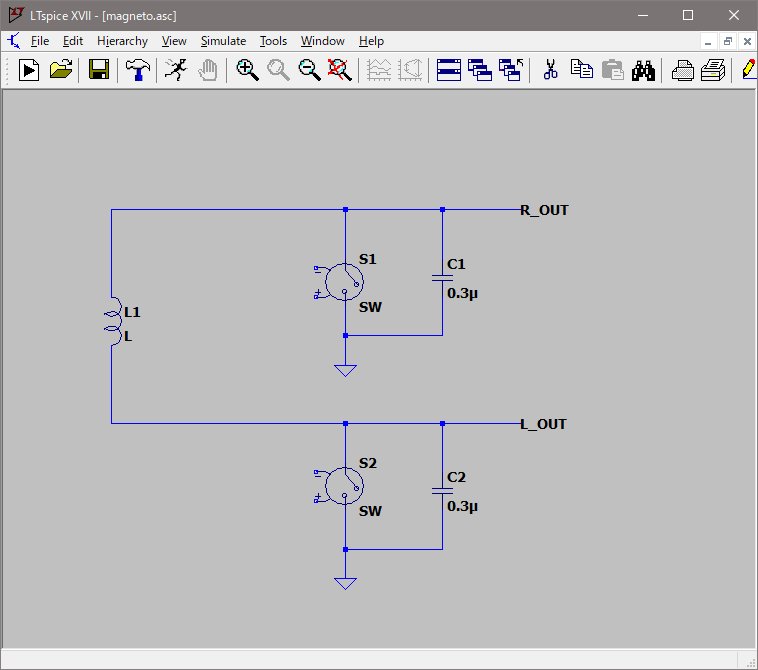758x670 pixels.
Task: Open the Simulate menu
Action: click(223, 41)
